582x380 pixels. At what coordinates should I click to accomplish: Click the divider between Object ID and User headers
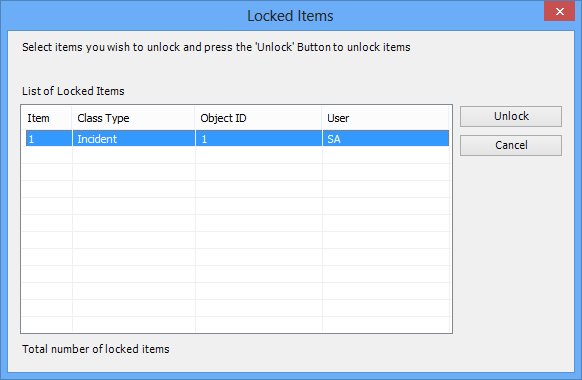322,118
